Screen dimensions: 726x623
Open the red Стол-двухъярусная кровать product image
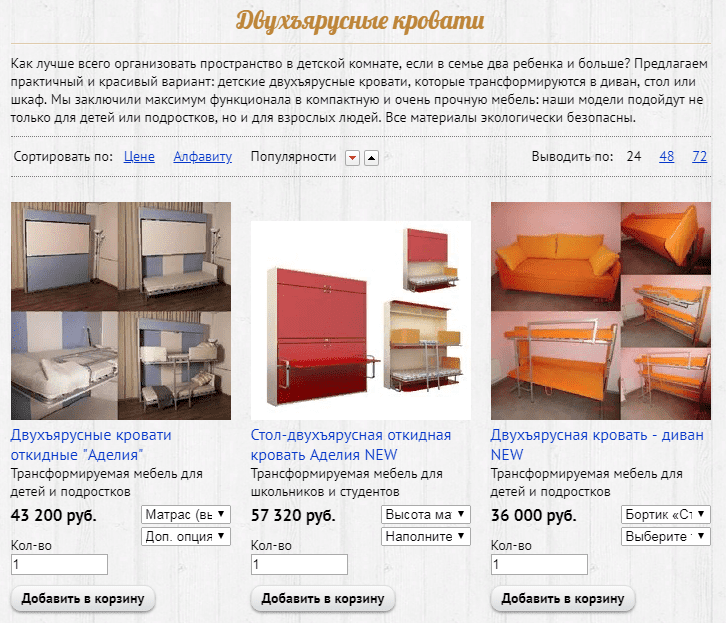pos(361,320)
